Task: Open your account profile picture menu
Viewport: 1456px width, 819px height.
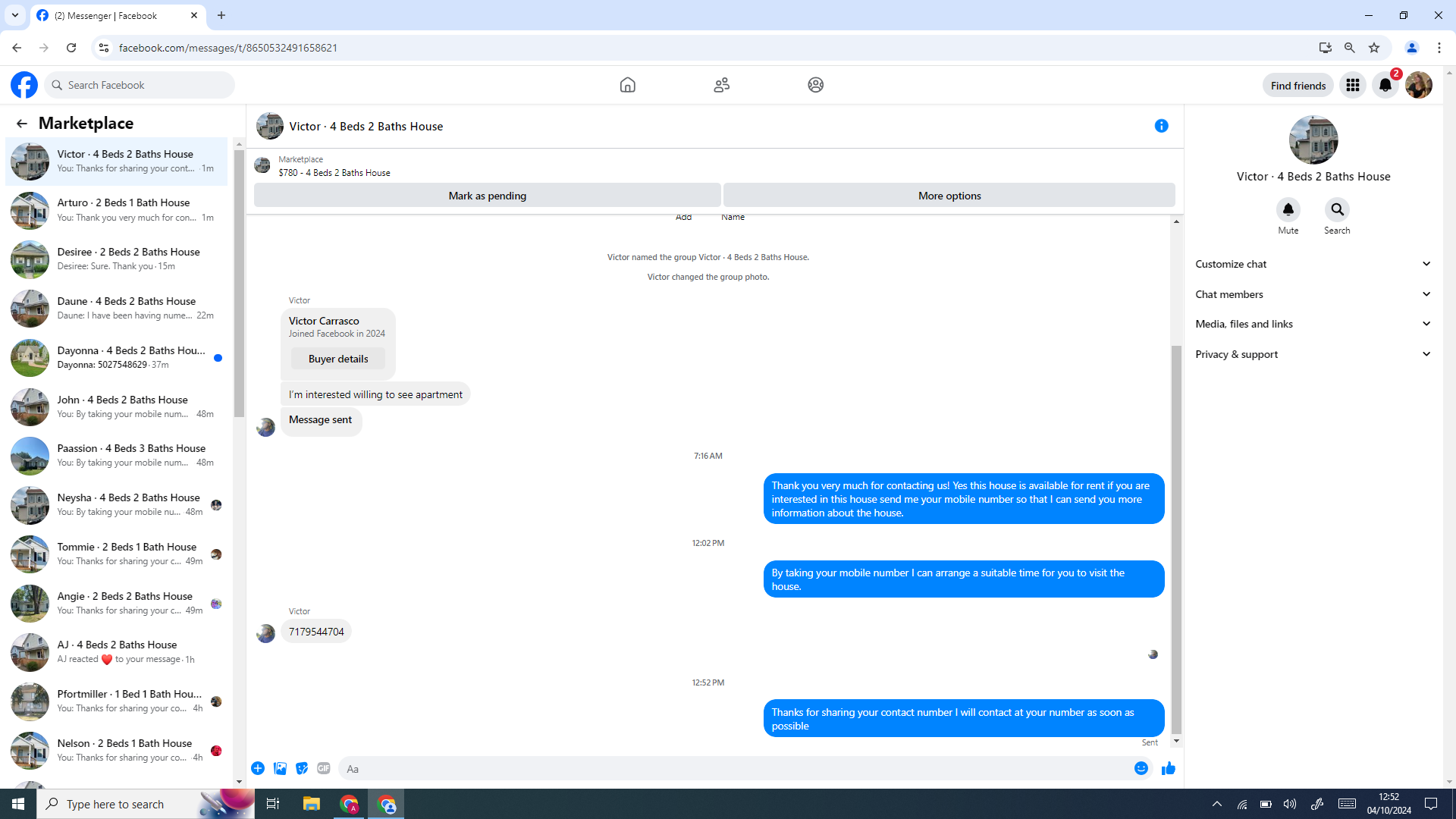Action: (1418, 85)
